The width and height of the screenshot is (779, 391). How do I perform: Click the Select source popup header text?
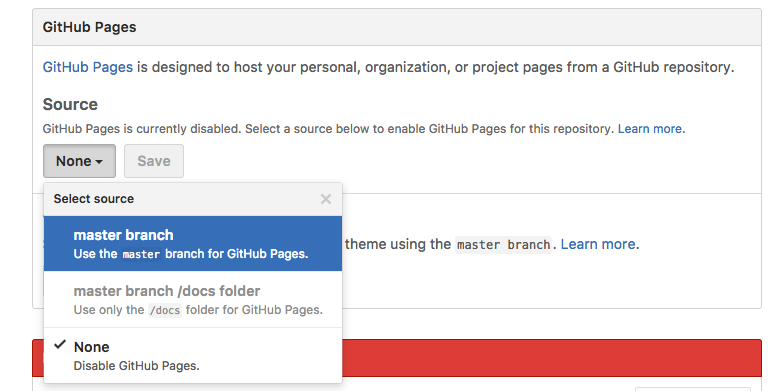tap(94, 199)
